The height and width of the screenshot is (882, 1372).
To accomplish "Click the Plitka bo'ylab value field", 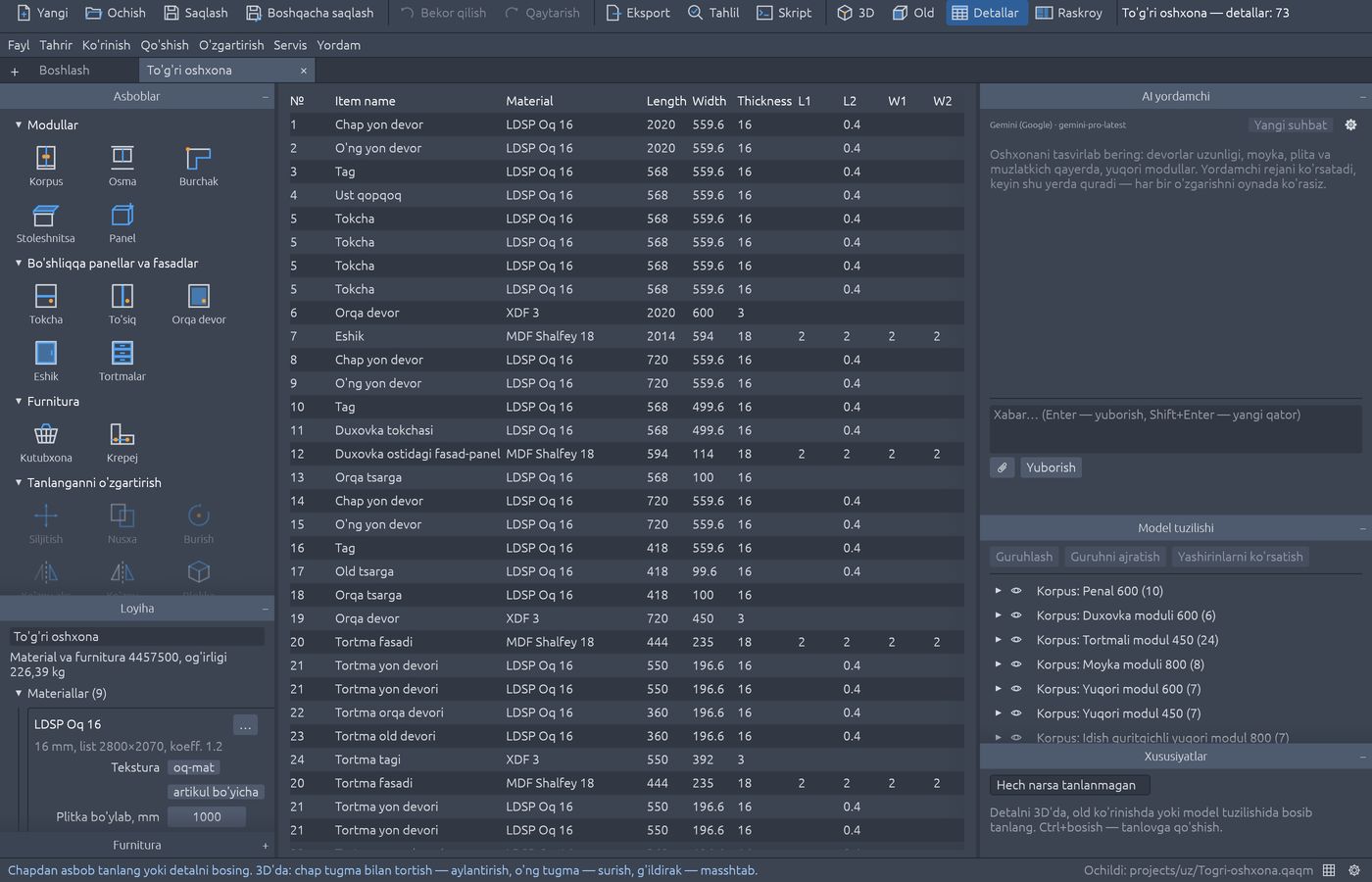I will [x=207, y=816].
